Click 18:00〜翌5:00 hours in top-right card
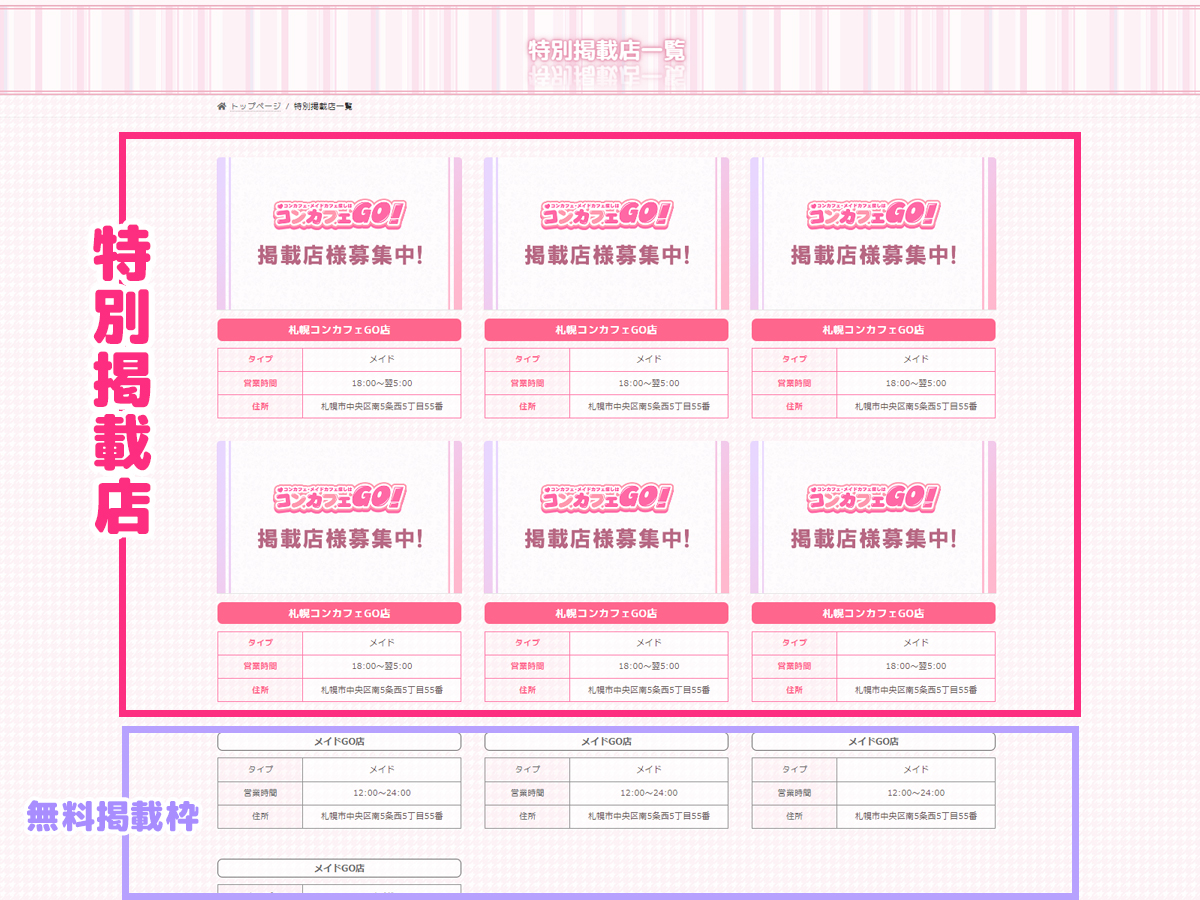The image size is (1200, 900). [x=916, y=383]
